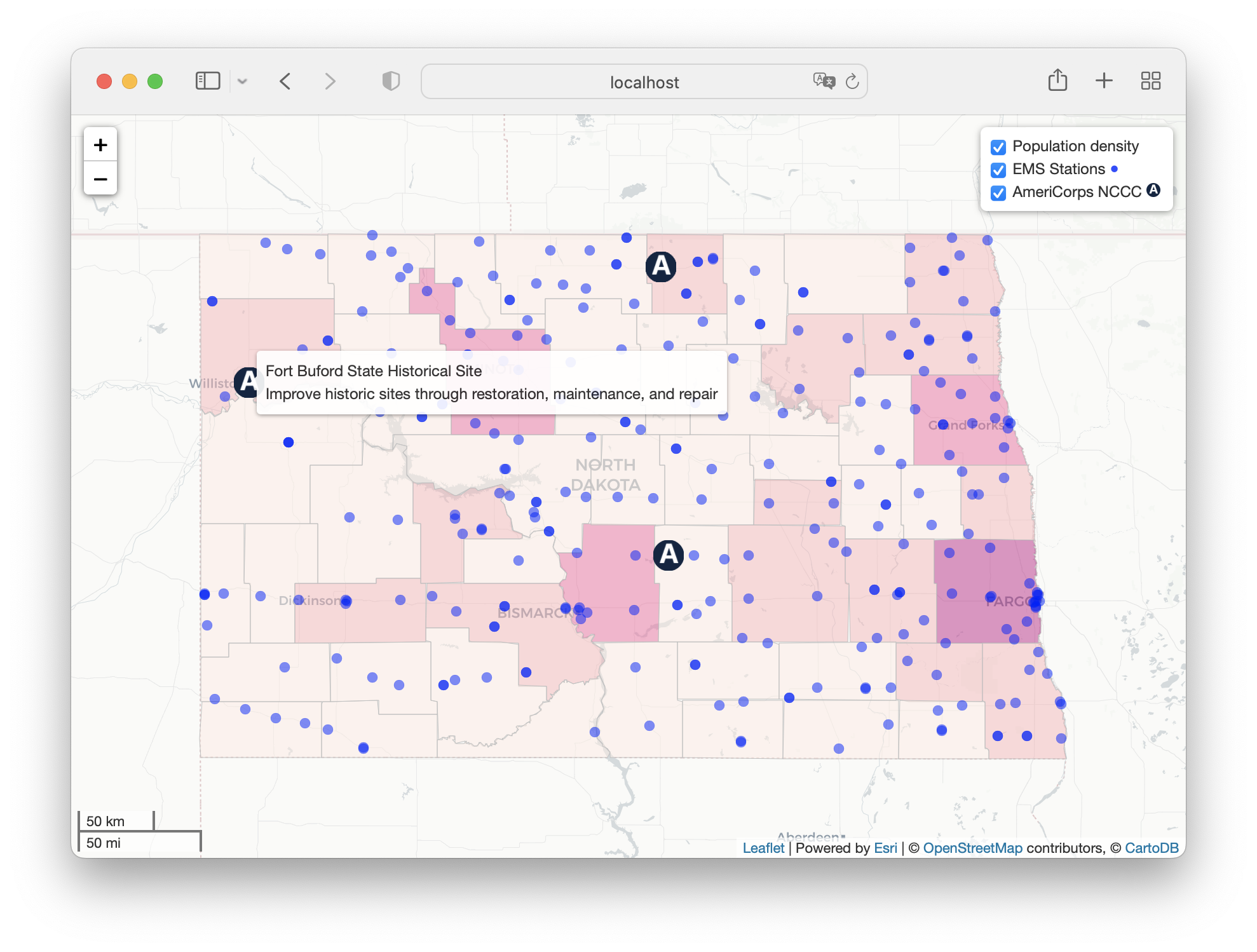Reload the localhost page
Image resolution: width=1257 pixels, height=952 pixels.
coord(852,81)
